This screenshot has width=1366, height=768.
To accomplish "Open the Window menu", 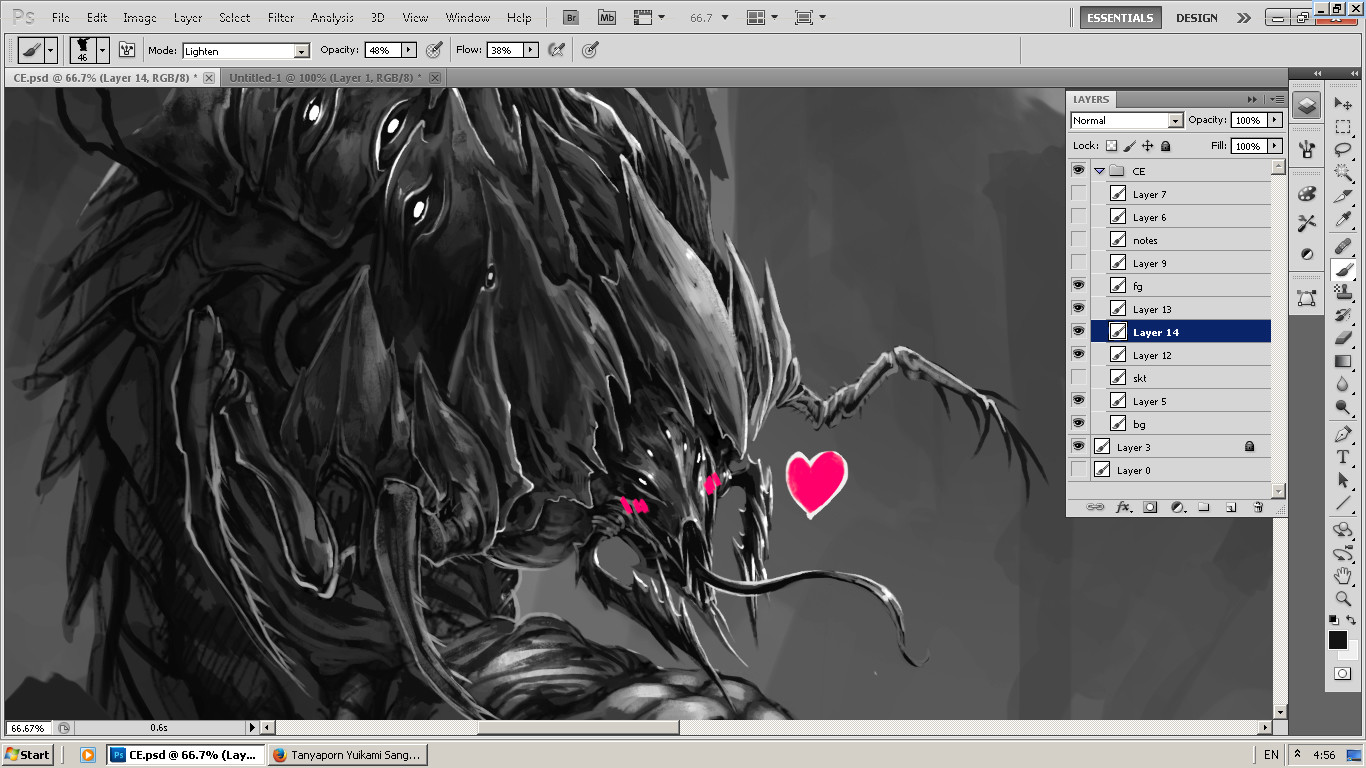I will [x=467, y=17].
